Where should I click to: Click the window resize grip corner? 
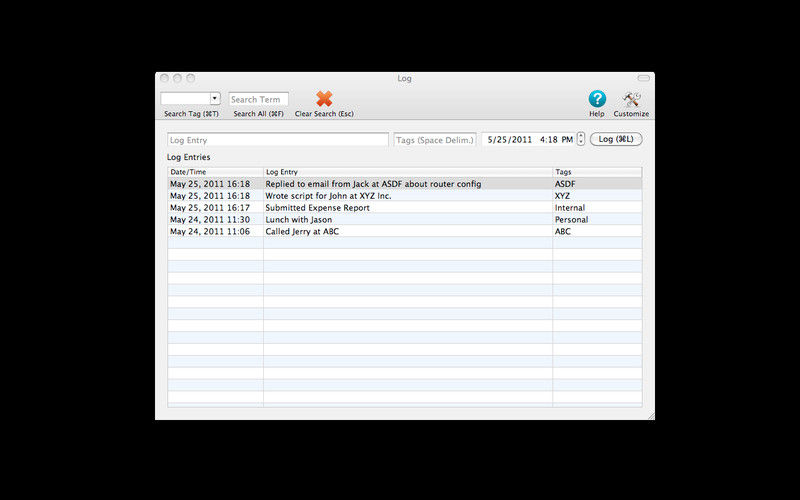click(x=651, y=416)
